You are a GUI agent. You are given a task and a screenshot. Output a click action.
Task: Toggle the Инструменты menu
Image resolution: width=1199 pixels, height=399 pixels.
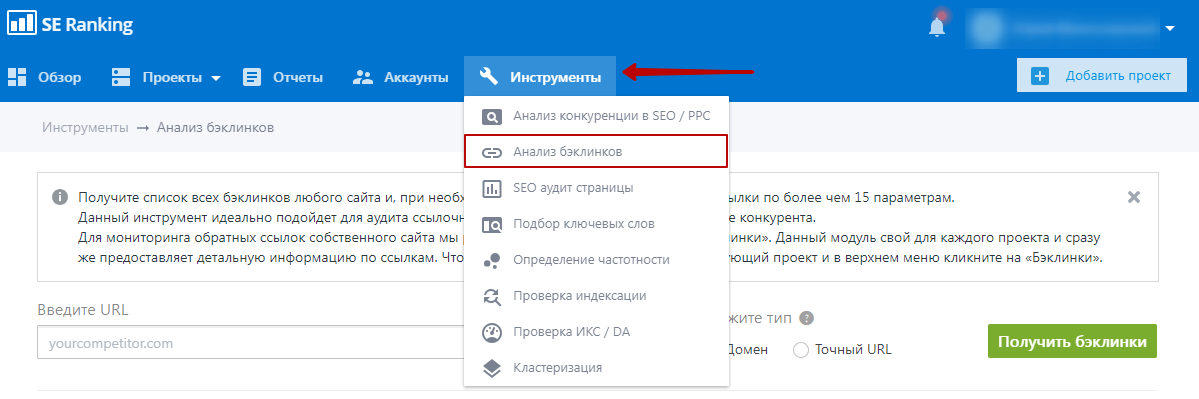point(540,76)
